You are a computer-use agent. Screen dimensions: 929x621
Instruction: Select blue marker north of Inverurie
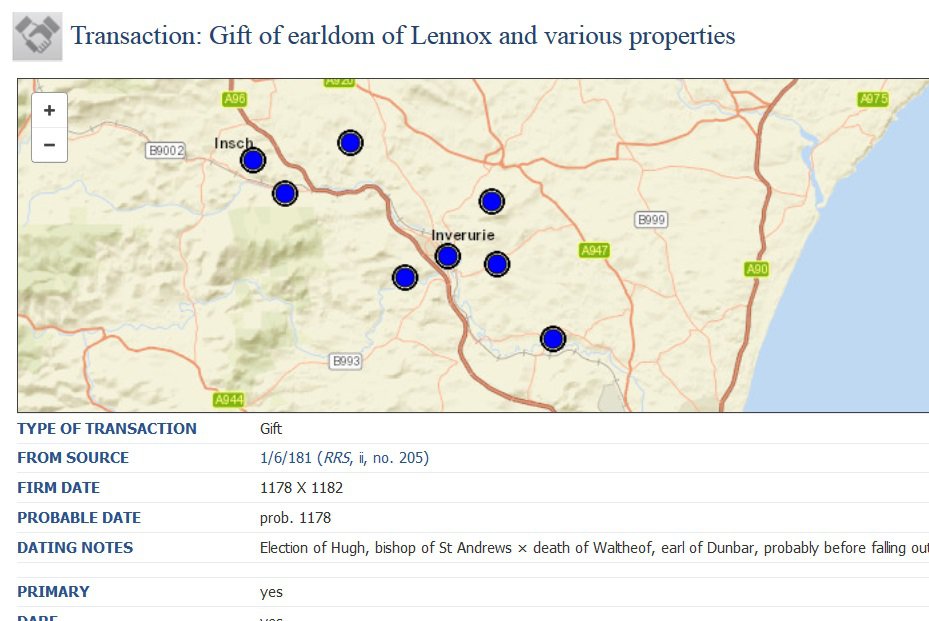click(x=491, y=201)
